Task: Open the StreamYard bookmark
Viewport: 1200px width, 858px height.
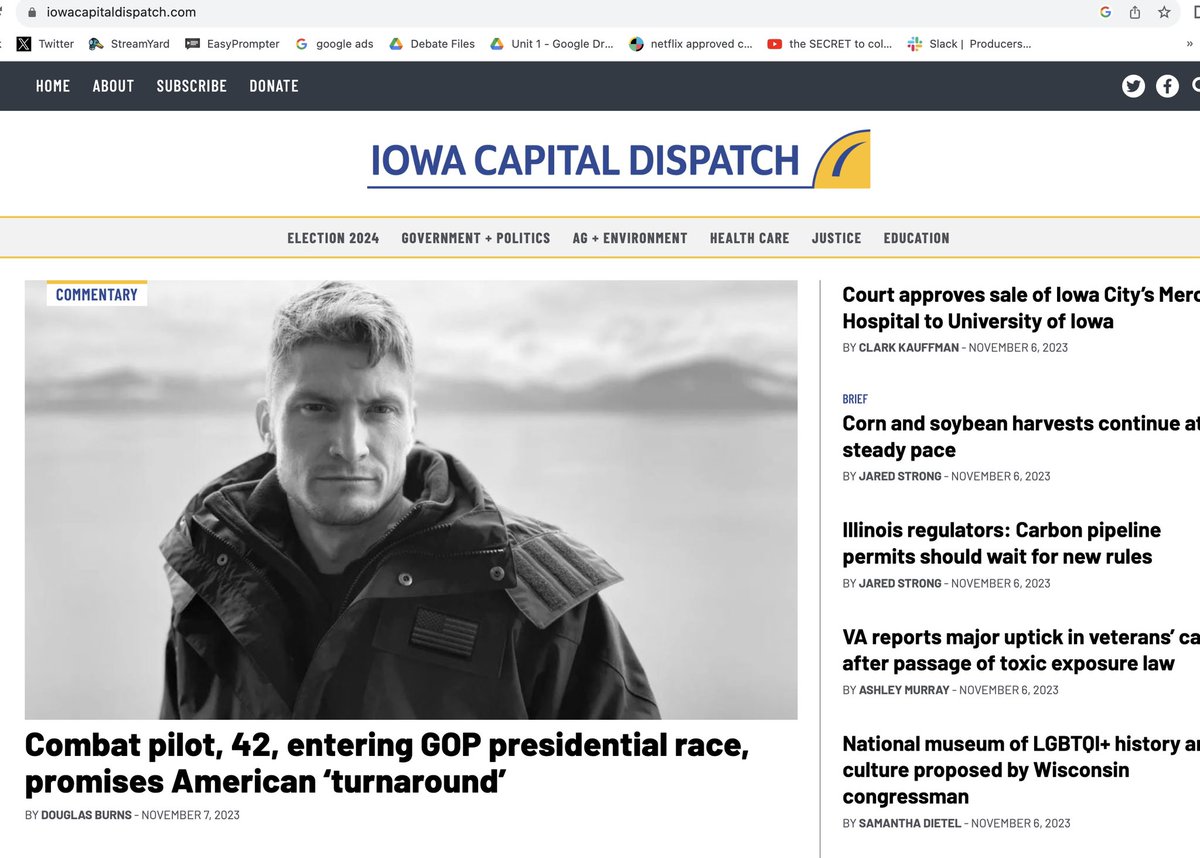Action: click(x=129, y=44)
